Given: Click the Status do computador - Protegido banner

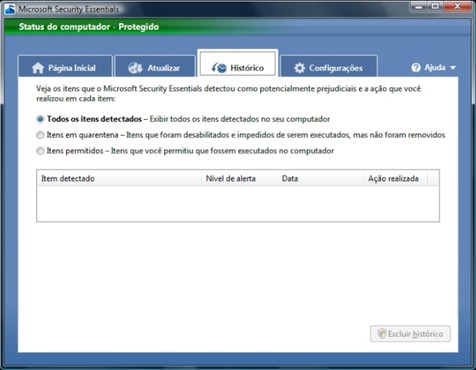Looking at the screenshot, I should click(238, 27).
